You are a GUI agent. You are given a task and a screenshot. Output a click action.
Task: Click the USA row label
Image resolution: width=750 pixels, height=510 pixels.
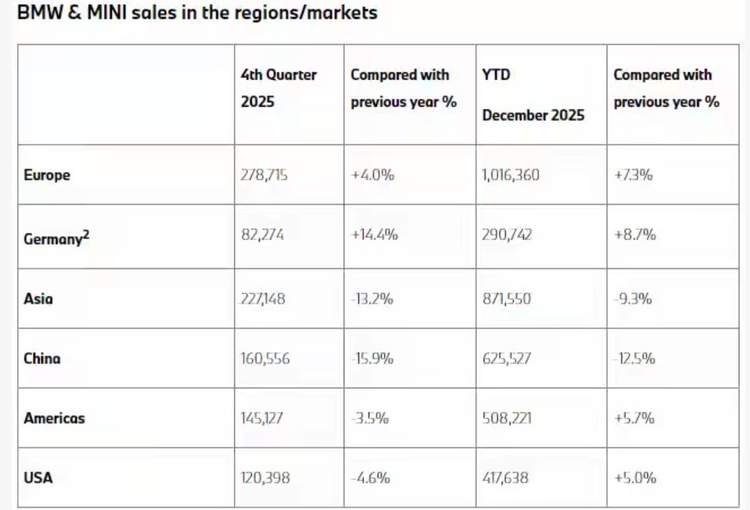[x=38, y=479]
